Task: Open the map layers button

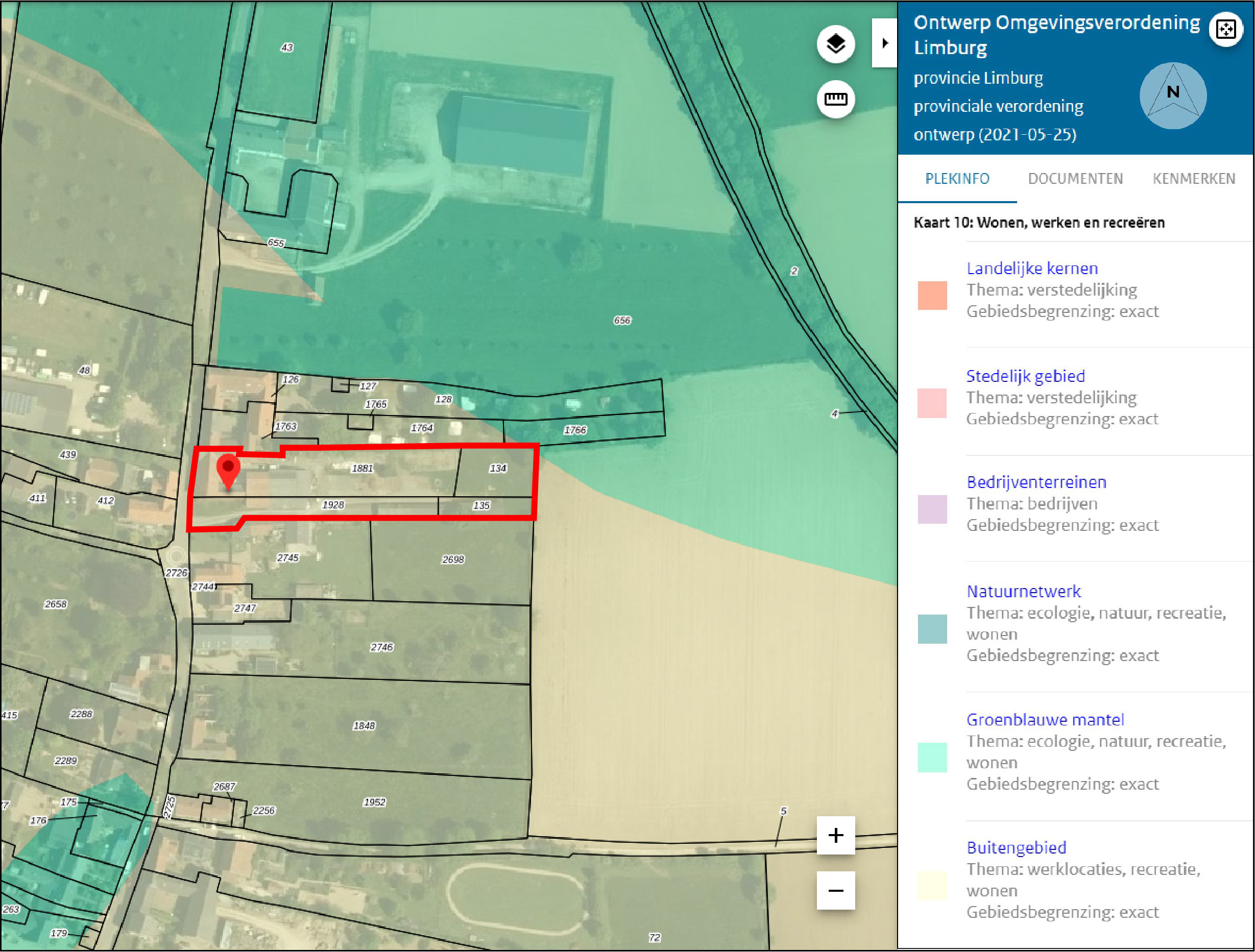Action: [836, 44]
